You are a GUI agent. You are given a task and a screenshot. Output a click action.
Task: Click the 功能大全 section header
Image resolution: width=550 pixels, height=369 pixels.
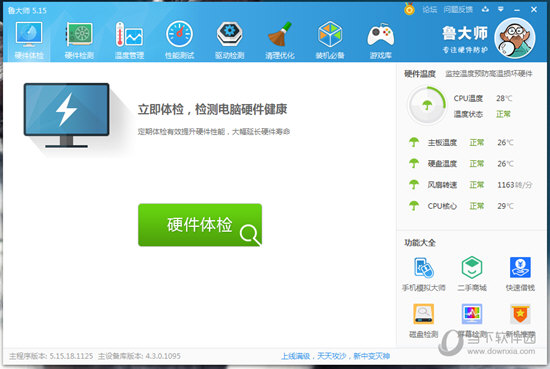point(420,243)
